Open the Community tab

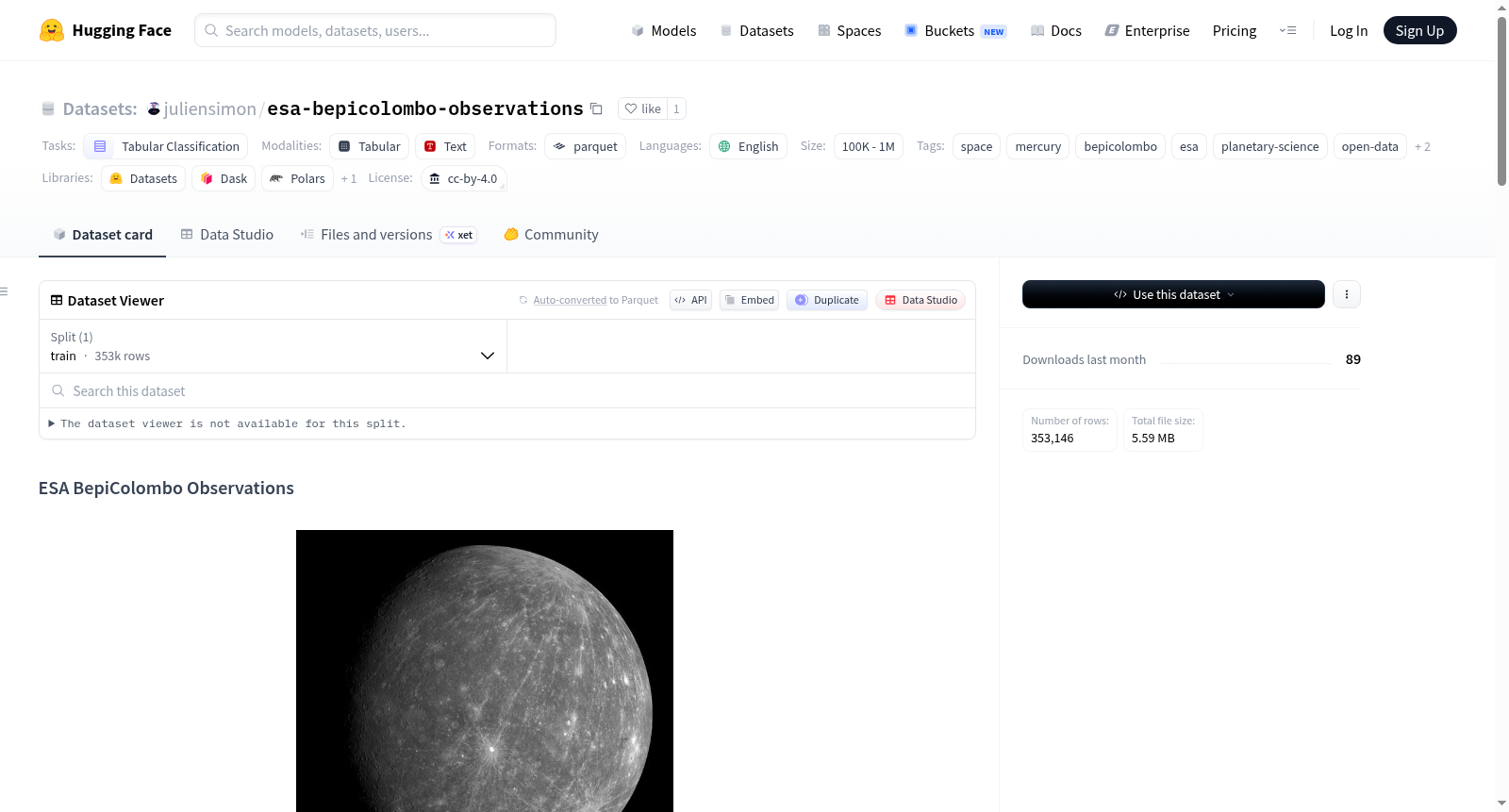click(x=552, y=235)
